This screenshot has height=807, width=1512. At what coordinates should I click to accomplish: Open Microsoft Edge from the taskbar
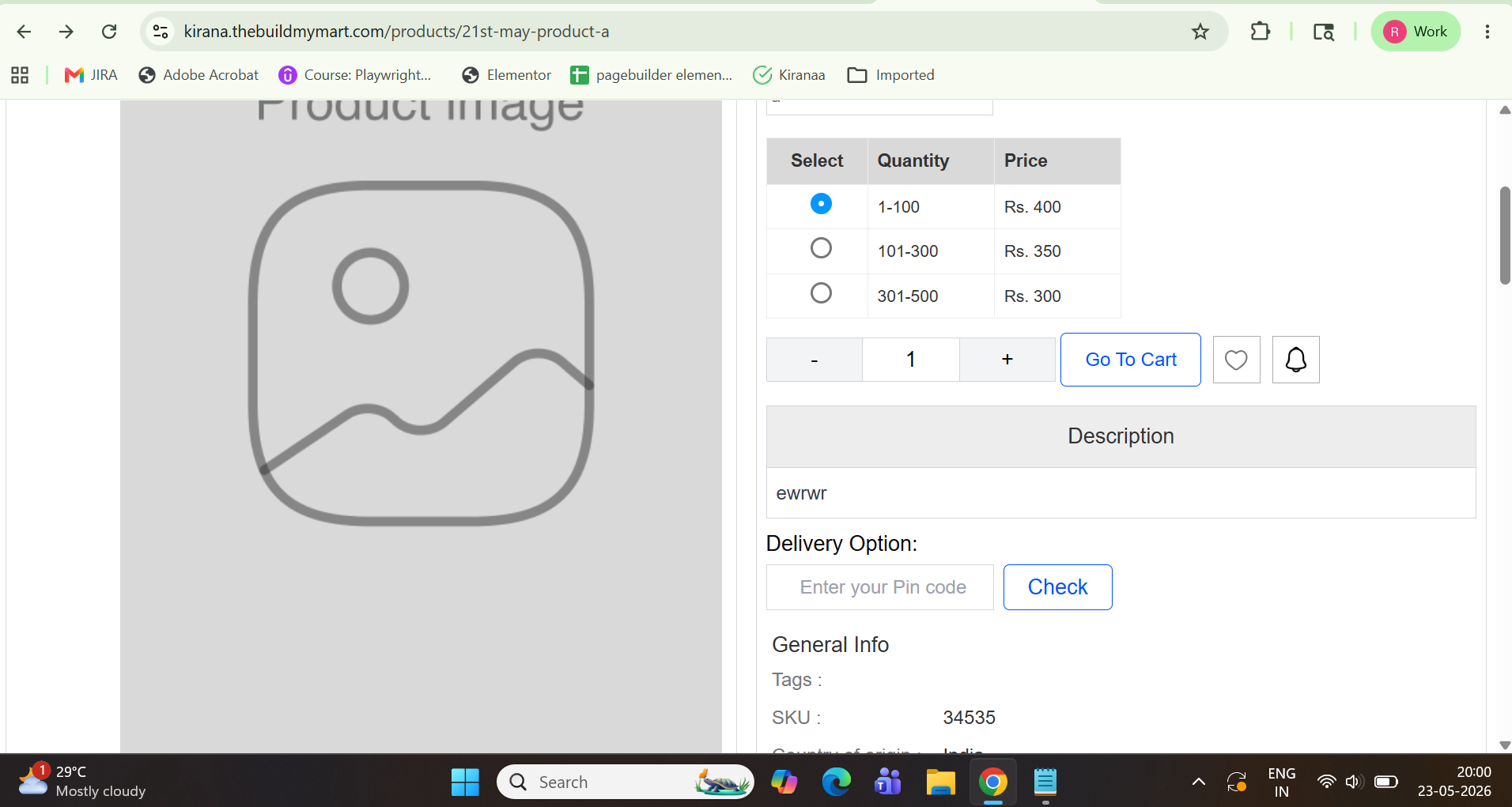(x=836, y=782)
